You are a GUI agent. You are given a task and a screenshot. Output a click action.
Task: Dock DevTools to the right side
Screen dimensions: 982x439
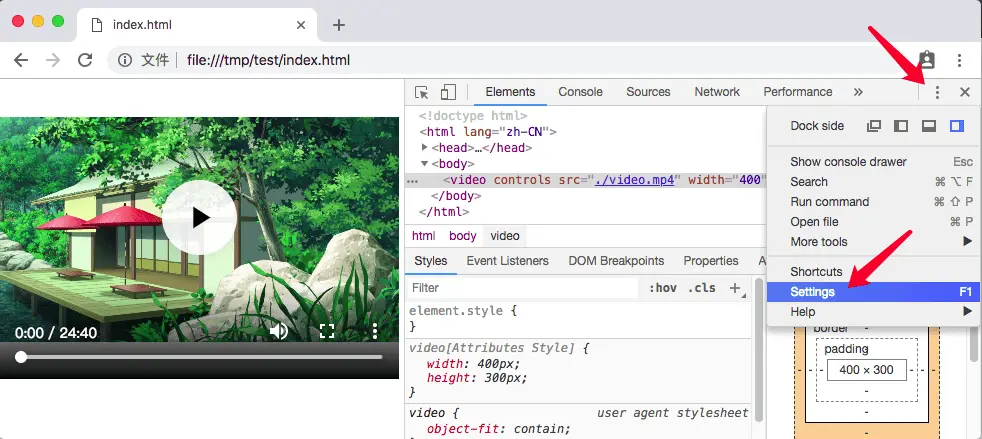tap(956, 126)
